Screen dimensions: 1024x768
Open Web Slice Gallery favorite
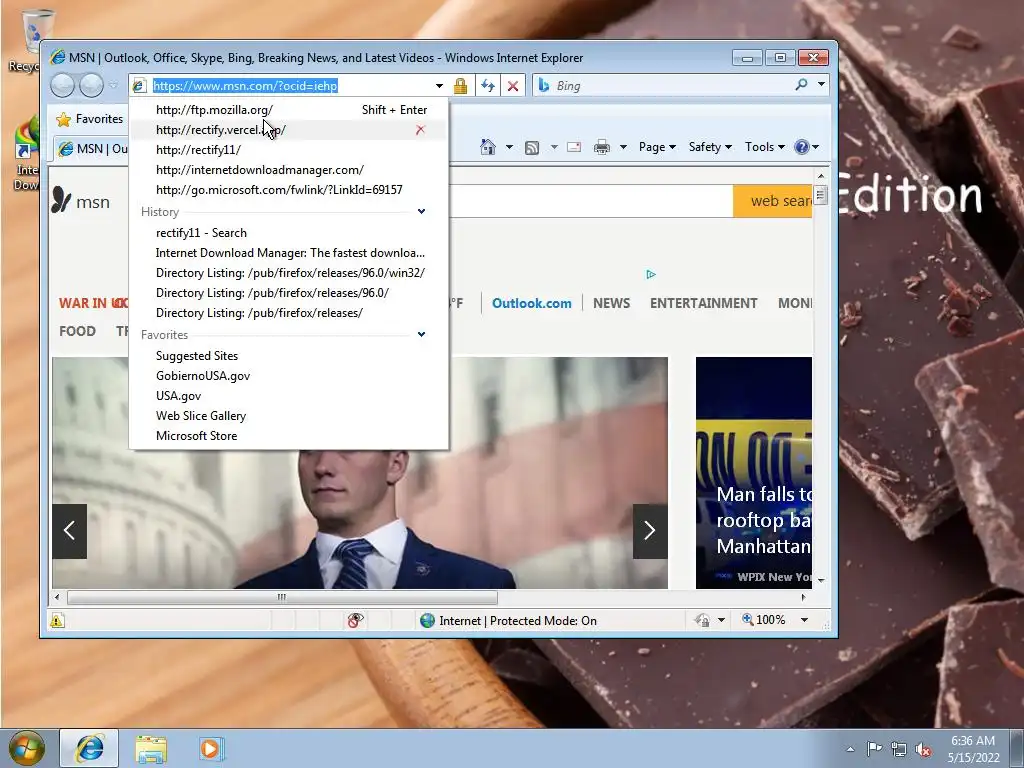tap(289, 416)
